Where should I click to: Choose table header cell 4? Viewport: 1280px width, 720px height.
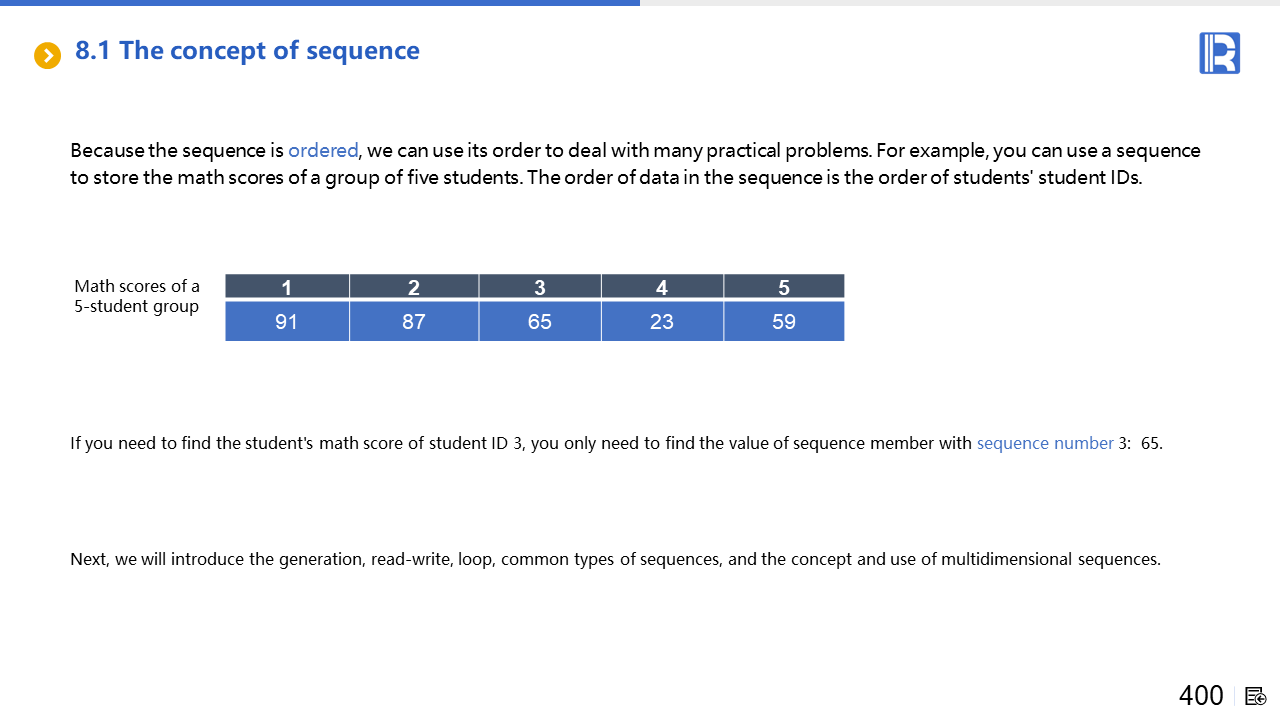pos(662,287)
